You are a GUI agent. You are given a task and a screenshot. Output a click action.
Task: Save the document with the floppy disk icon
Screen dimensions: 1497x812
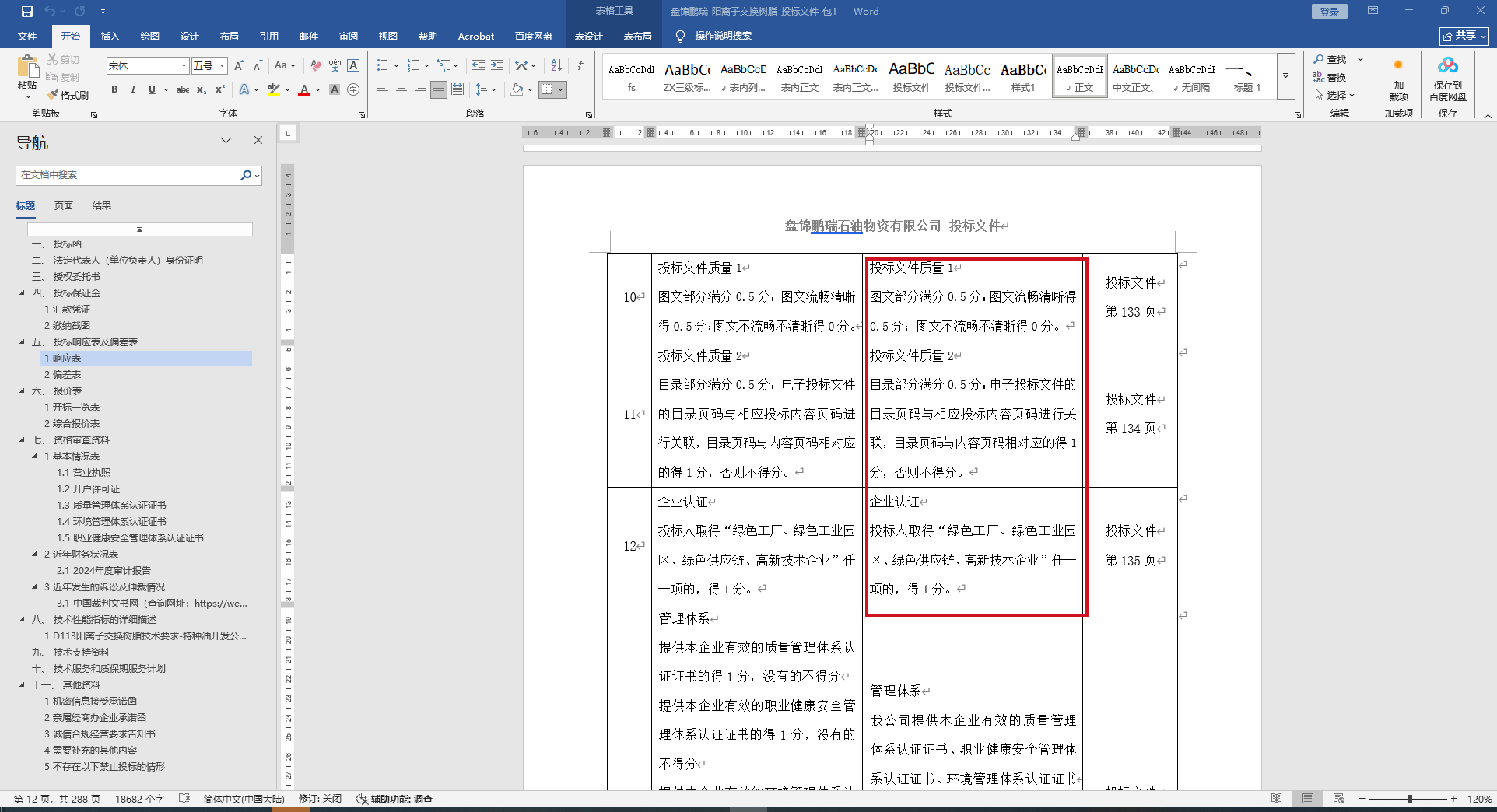pyautogui.click(x=27, y=12)
